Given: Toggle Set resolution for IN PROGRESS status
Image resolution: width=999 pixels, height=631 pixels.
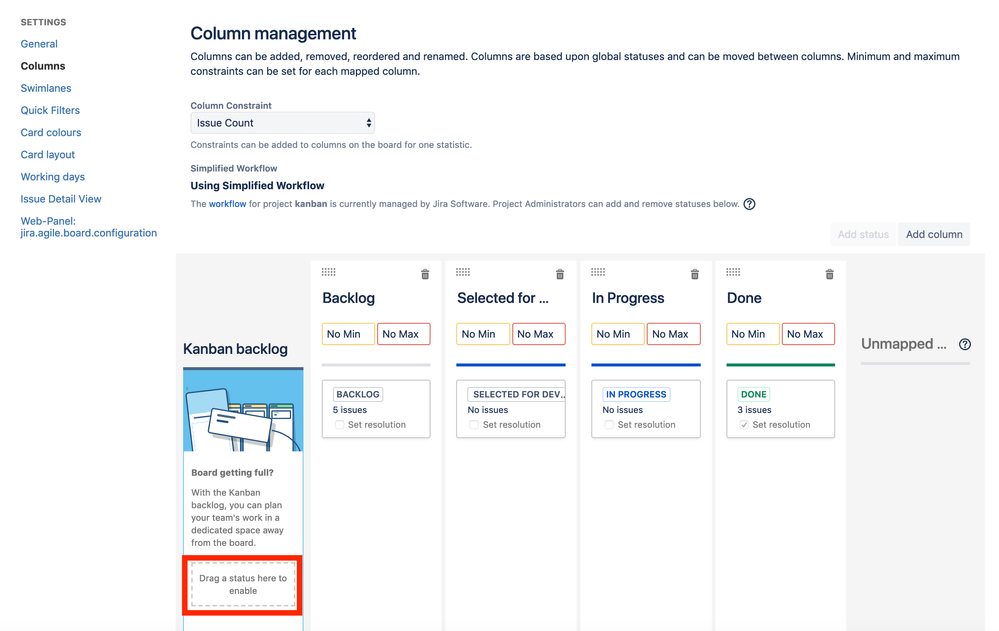Looking at the screenshot, I should coord(609,424).
